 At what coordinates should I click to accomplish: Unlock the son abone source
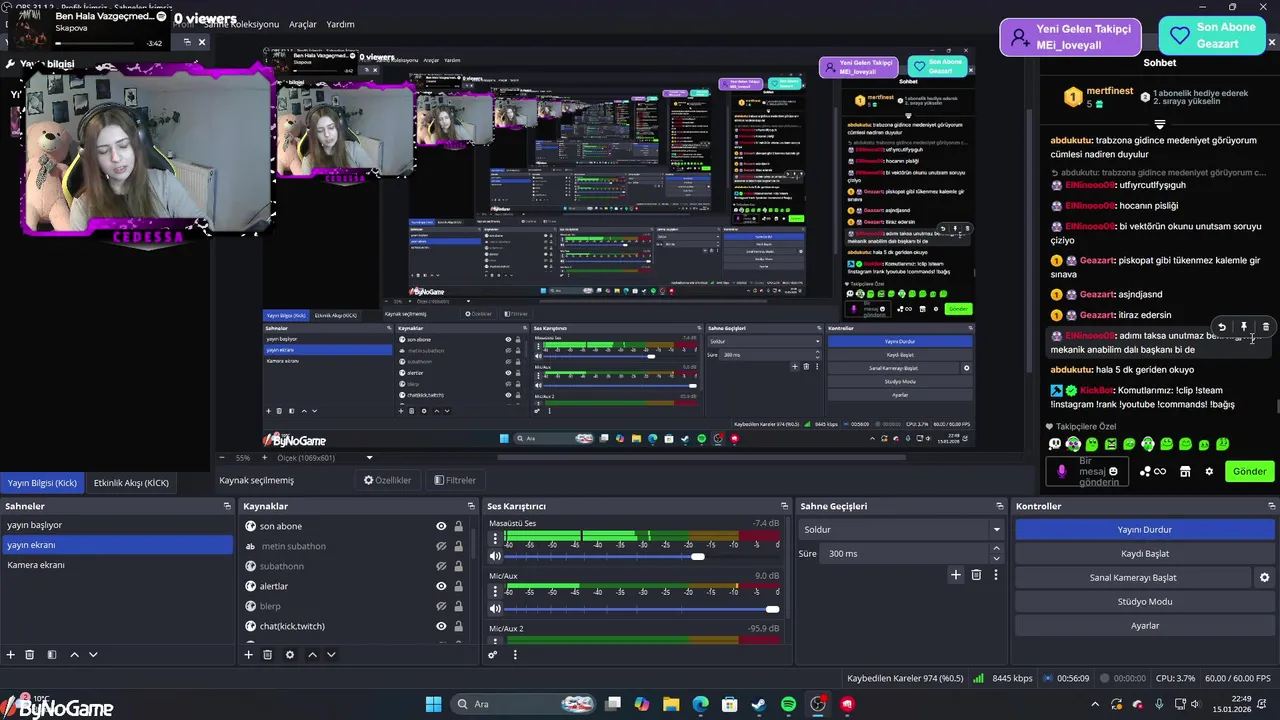coord(458,526)
